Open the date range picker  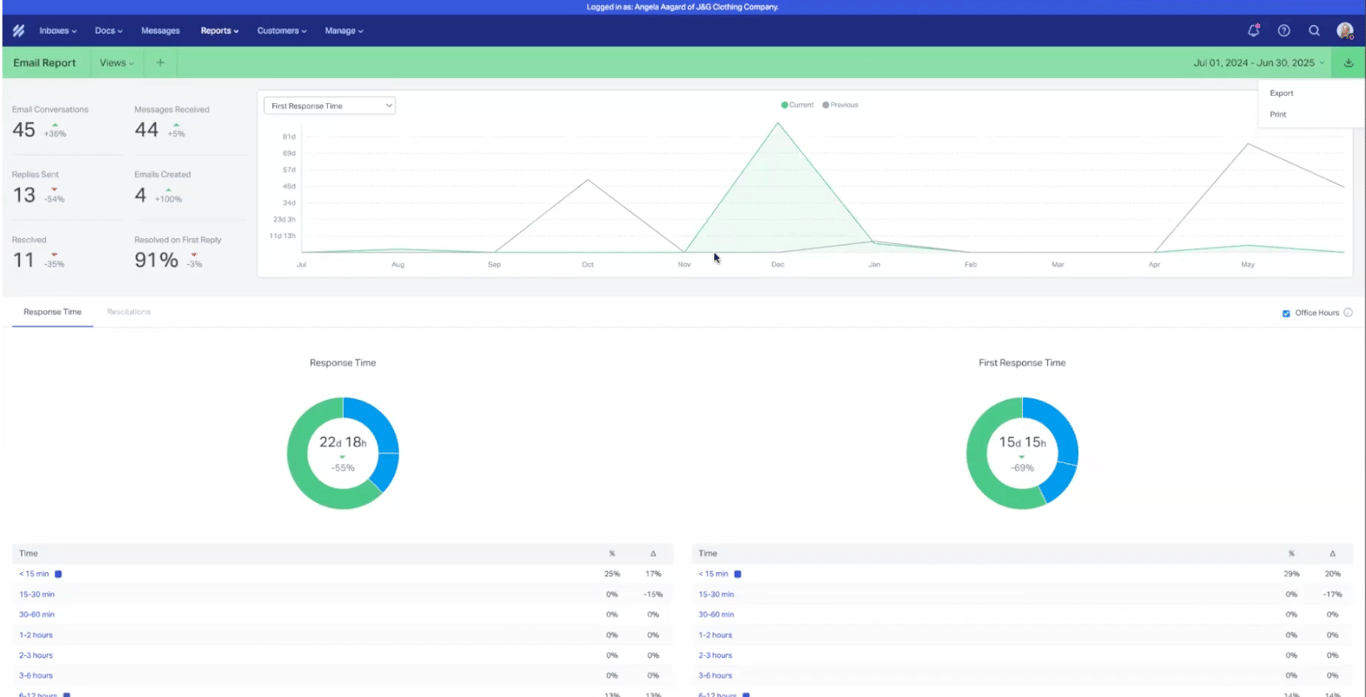pos(1259,63)
